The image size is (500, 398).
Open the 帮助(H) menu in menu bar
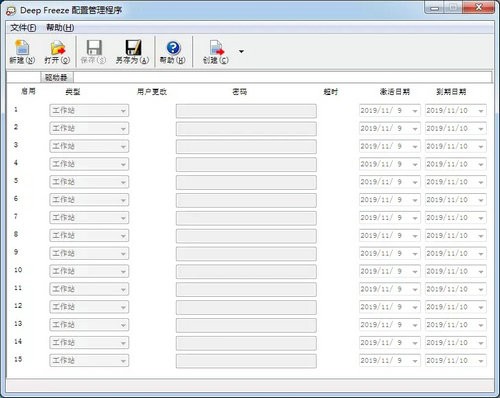coord(60,28)
